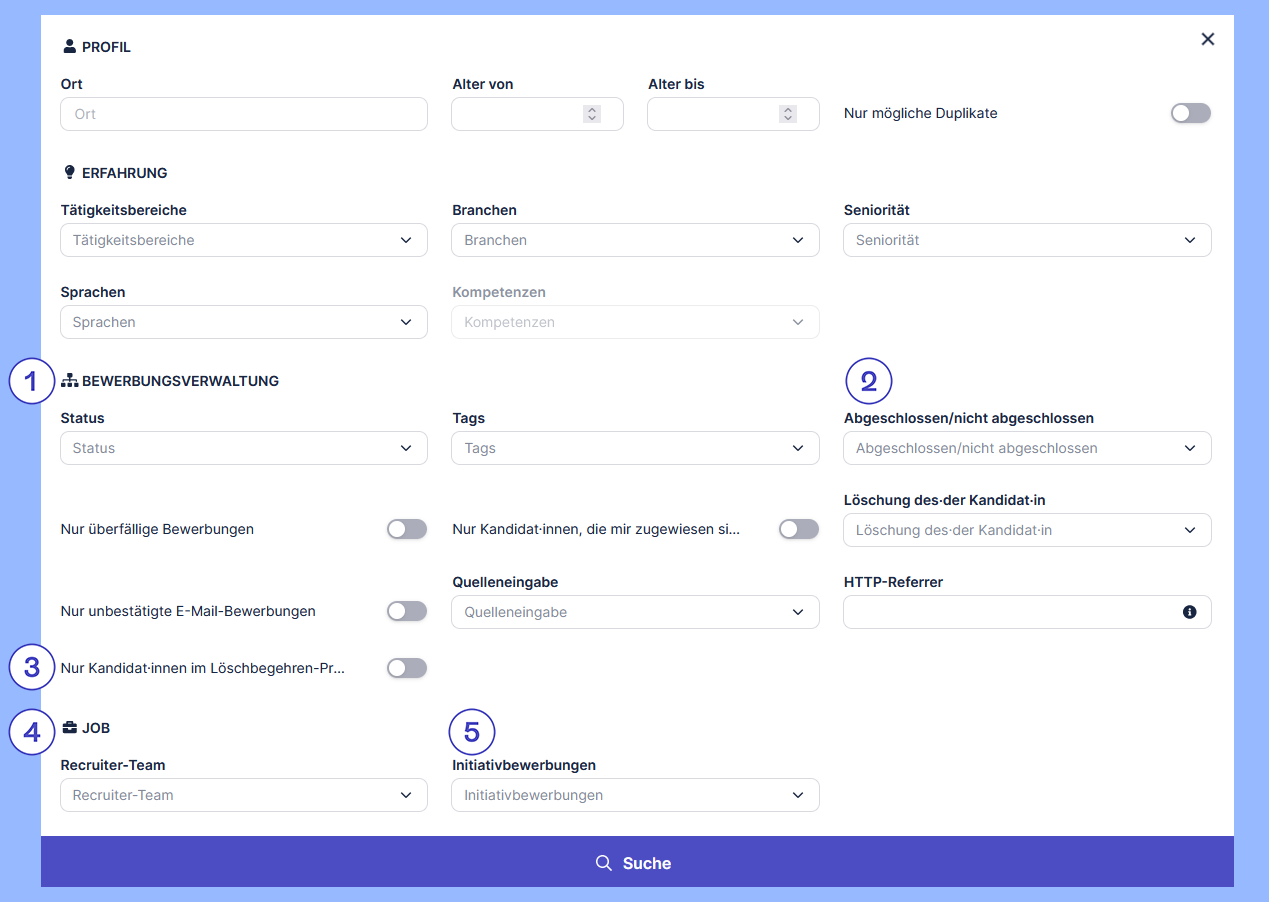1269x902 pixels.
Task: Click the info icon in HTTP-Referrer field
Action: point(1189,612)
